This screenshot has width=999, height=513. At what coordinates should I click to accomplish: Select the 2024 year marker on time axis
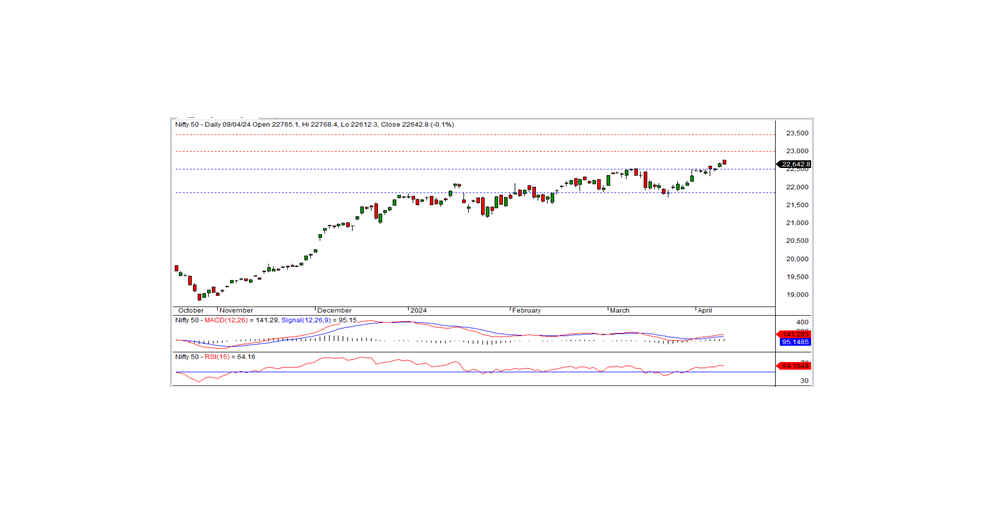click(x=419, y=311)
